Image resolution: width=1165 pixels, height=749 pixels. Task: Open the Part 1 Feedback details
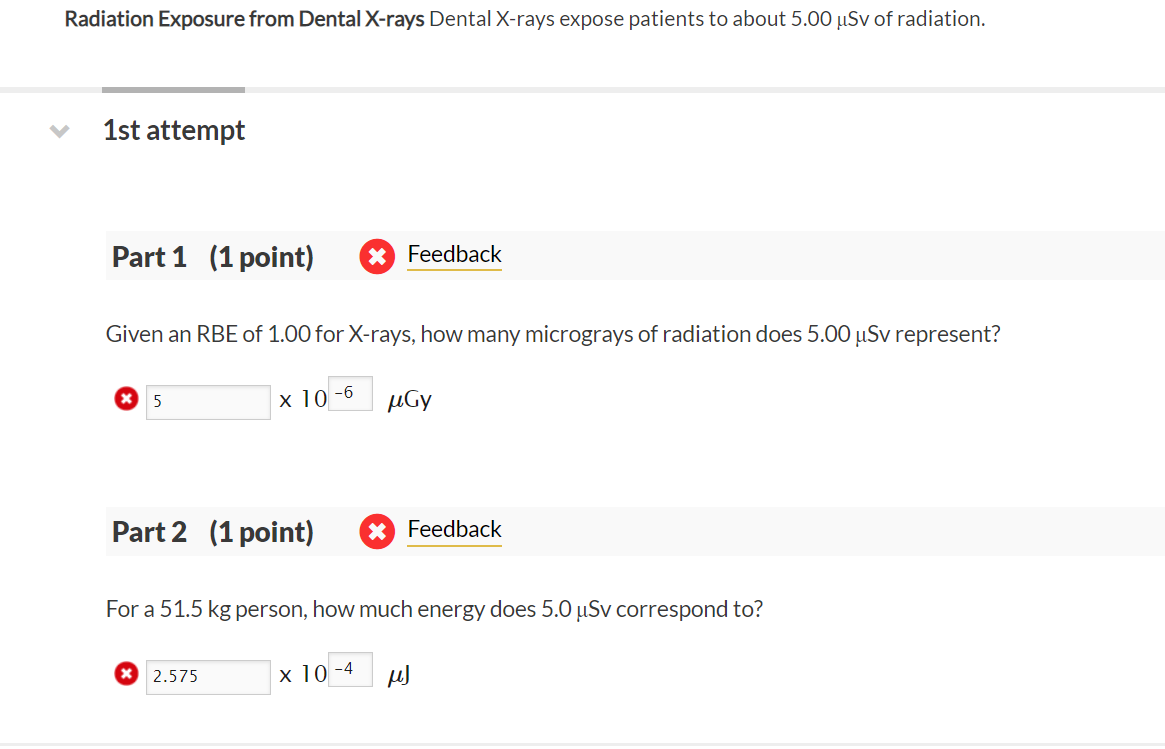pyautogui.click(x=454, y=254)
